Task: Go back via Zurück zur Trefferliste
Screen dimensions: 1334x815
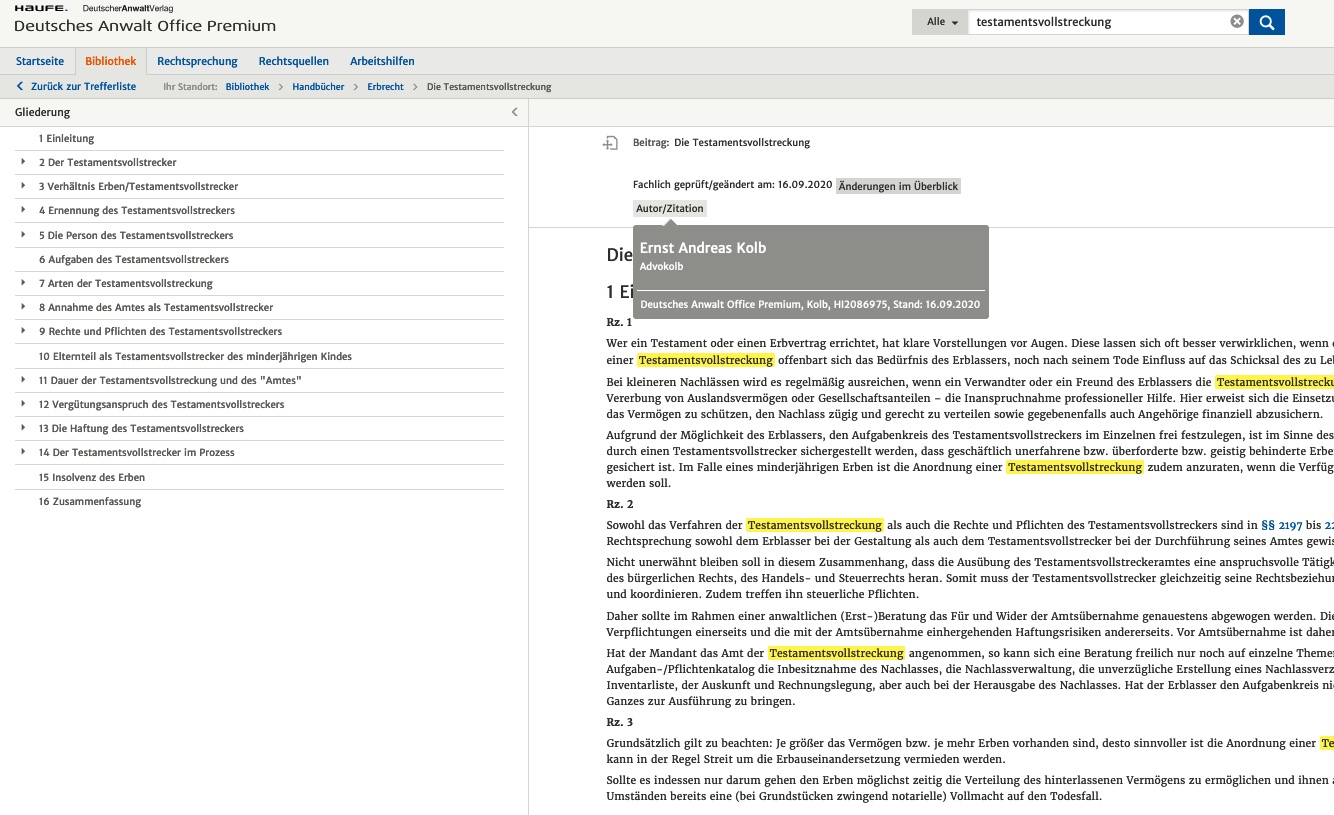Action: point(76,87)
